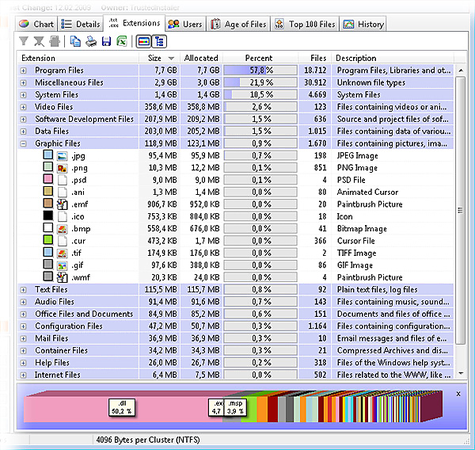
Task: Click the .msp label in bar chart
Action: tap(235, 407)
